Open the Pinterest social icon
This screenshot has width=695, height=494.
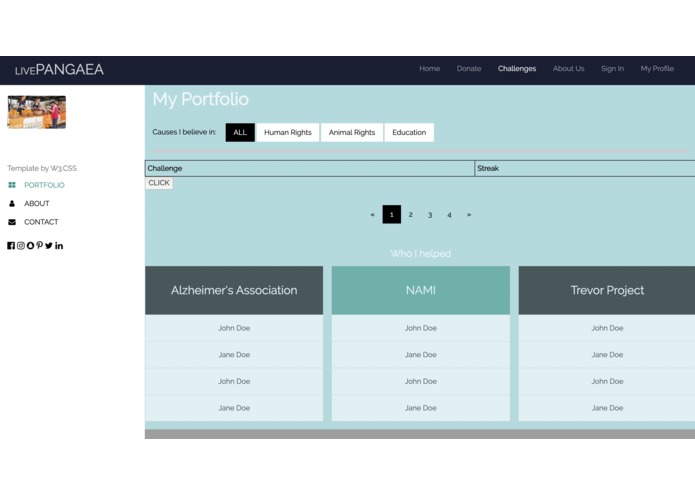coord(39,245)
